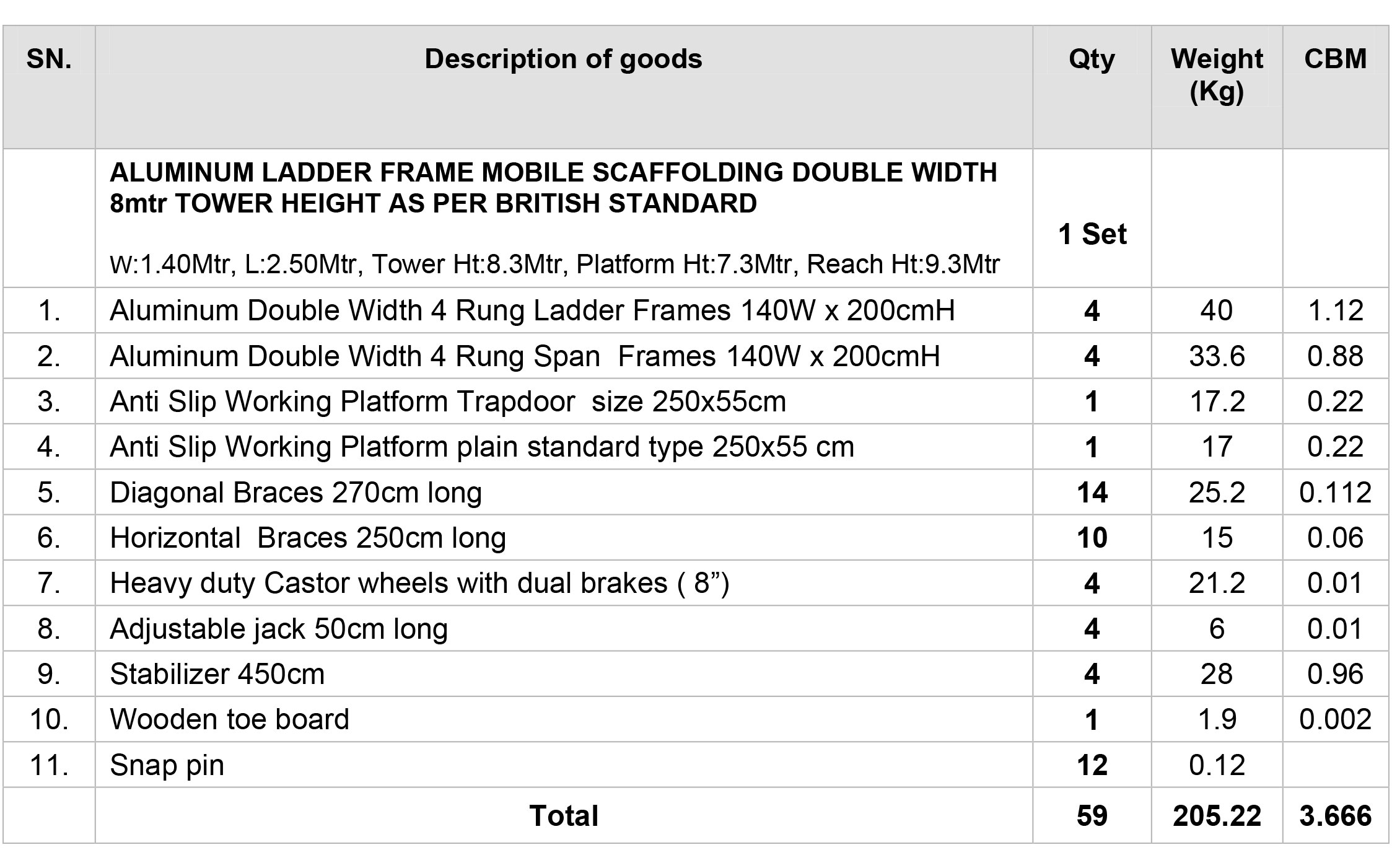
Task: Select the '1 Set' quantity cell
Action: point(1092,234)
